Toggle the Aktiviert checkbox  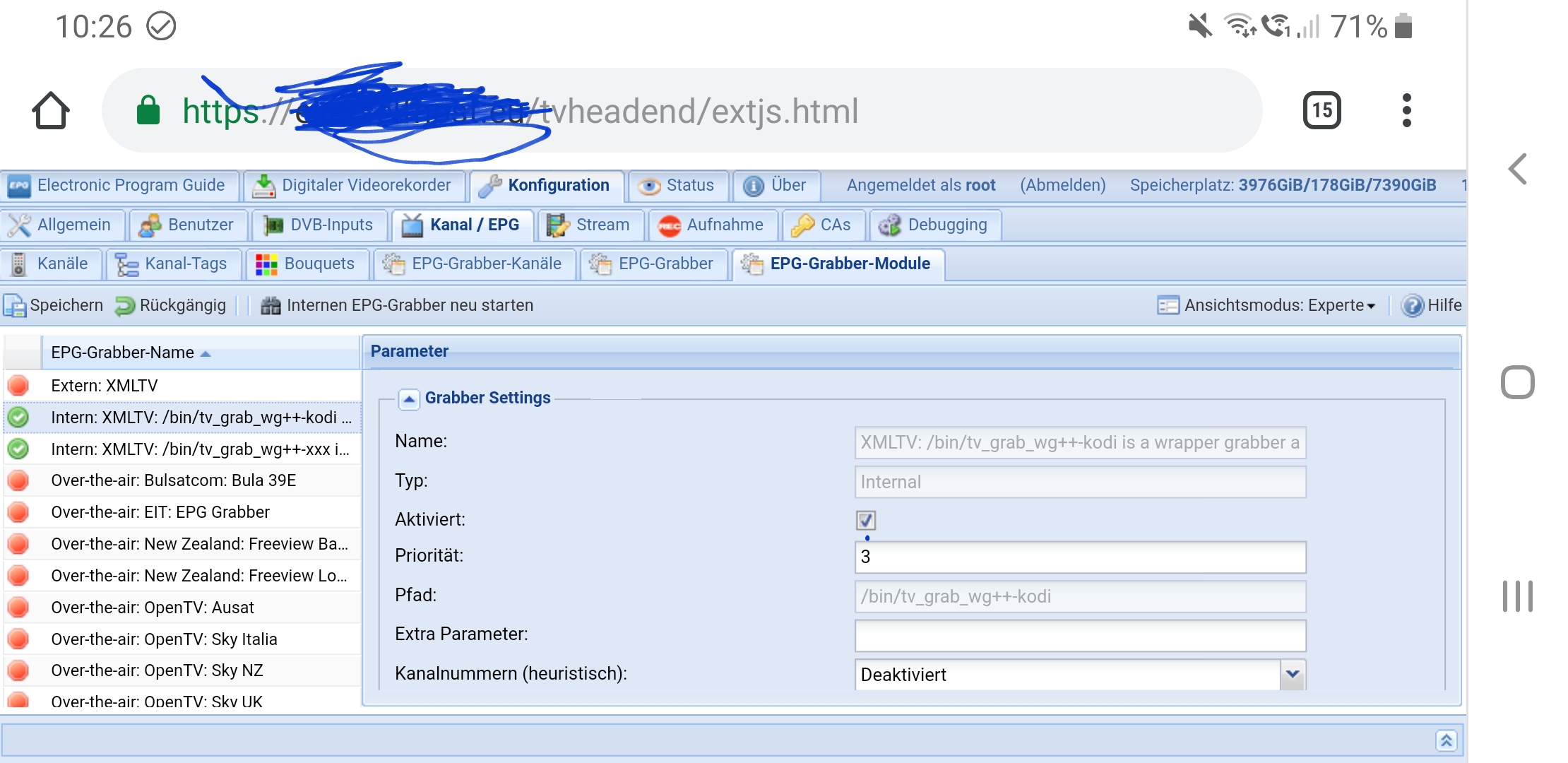866,521
